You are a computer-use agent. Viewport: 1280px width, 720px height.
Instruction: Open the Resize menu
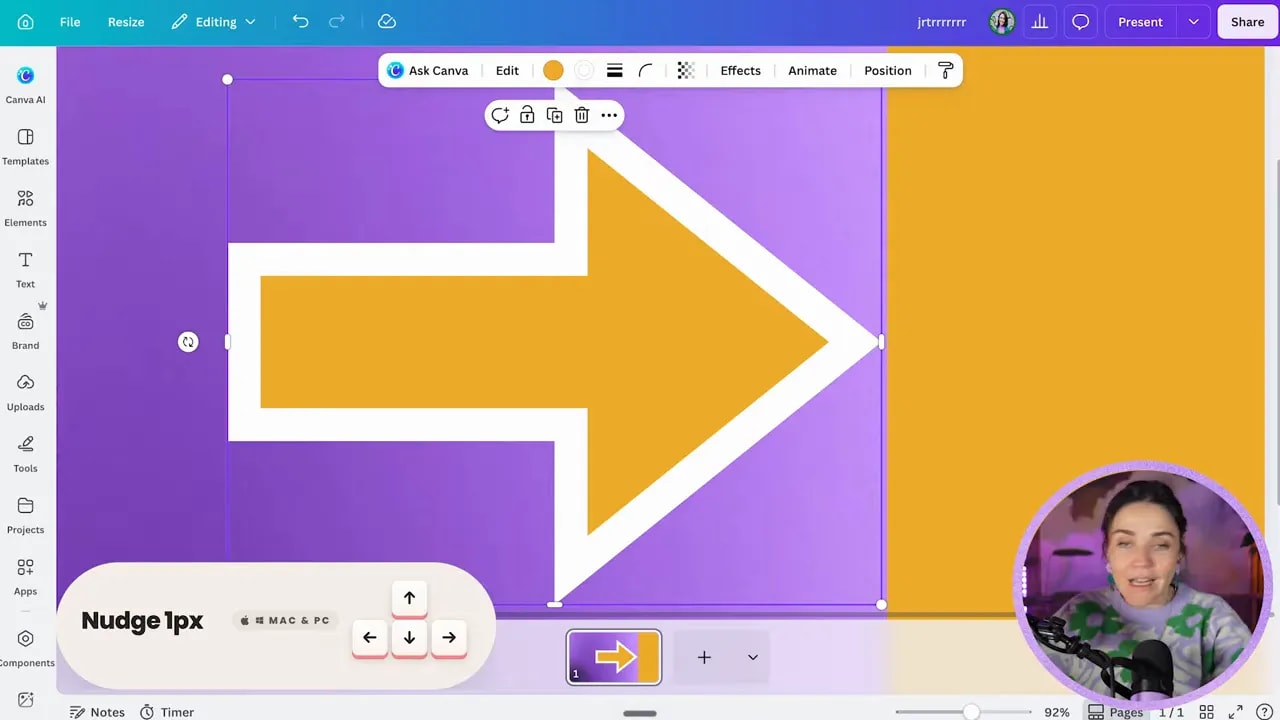pyautogui.click(x=126, y=22)
